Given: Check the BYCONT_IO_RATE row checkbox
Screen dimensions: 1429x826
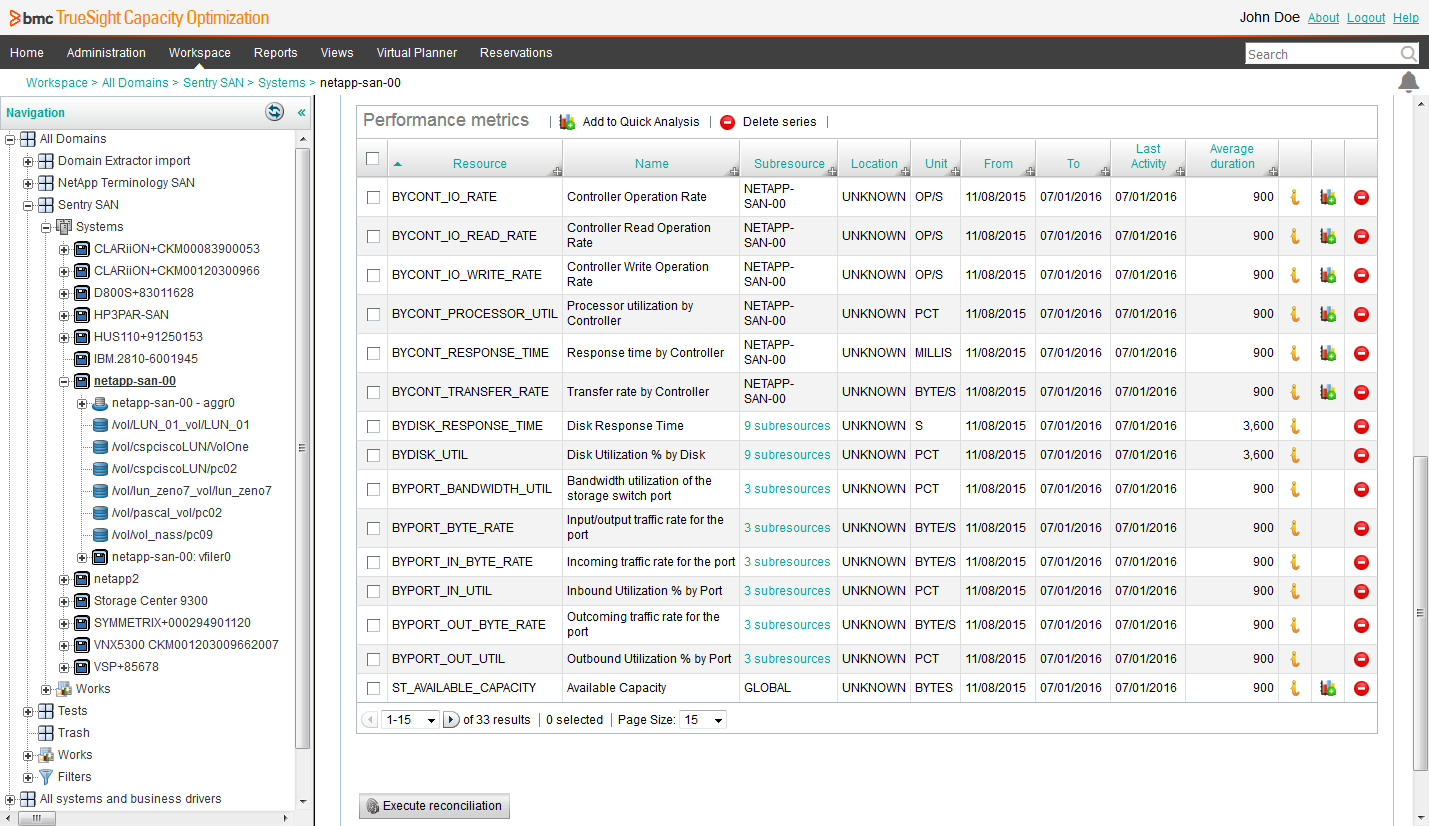Looking at the screenshot, I should [x=373, y=197].
